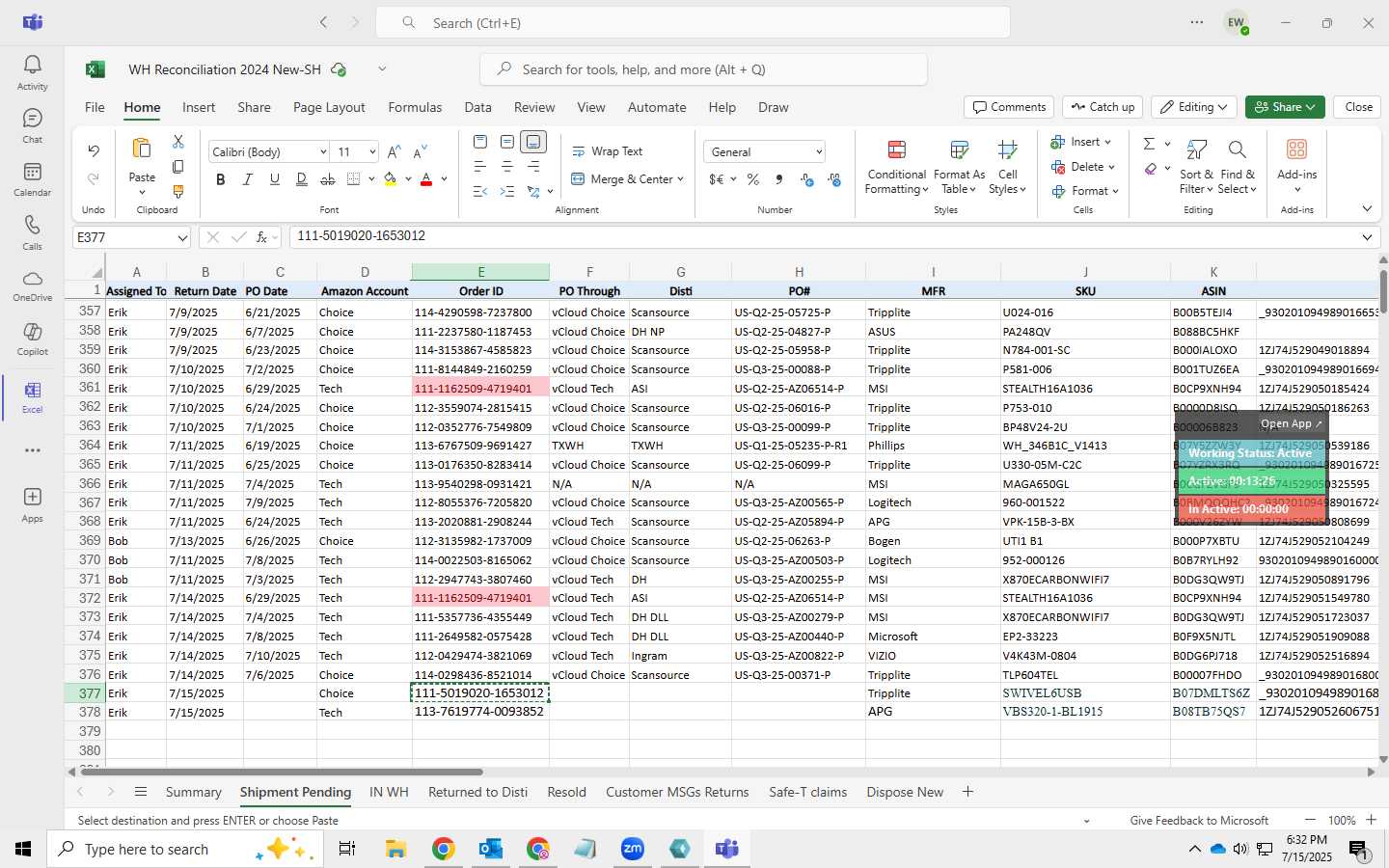The width and height of the screenshot is (1389, 868).
Task: Switch to the Summary sheet tab
Action: pos(193,792)
